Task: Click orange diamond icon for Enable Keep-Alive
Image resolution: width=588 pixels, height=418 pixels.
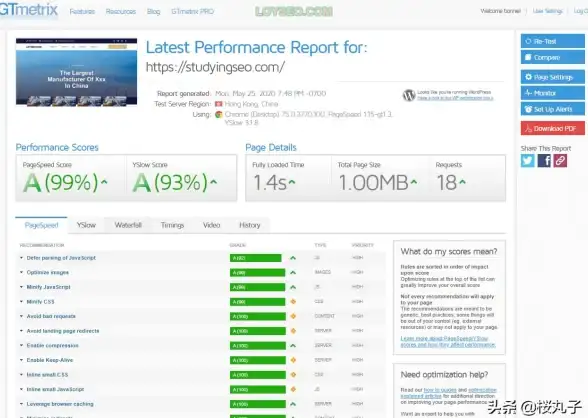Action: [x=293, y=360]
